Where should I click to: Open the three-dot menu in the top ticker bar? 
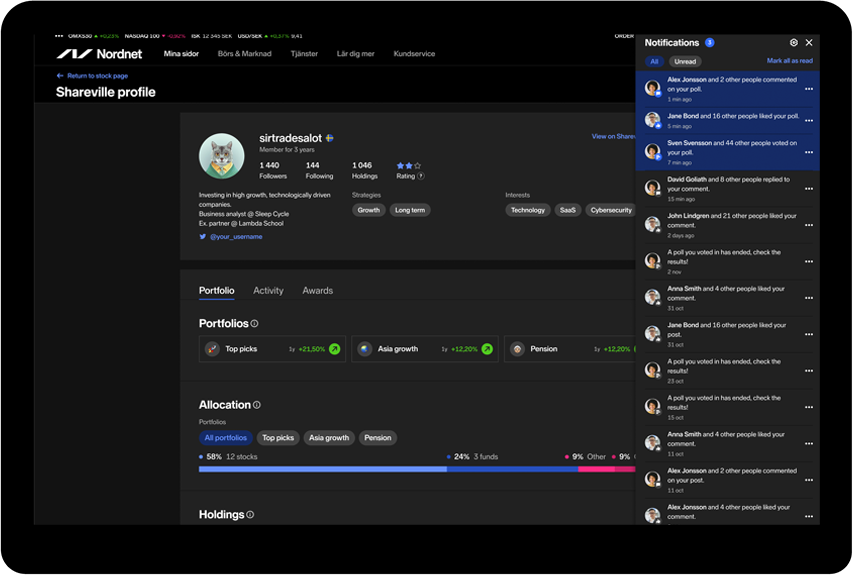tap(59, 36)
